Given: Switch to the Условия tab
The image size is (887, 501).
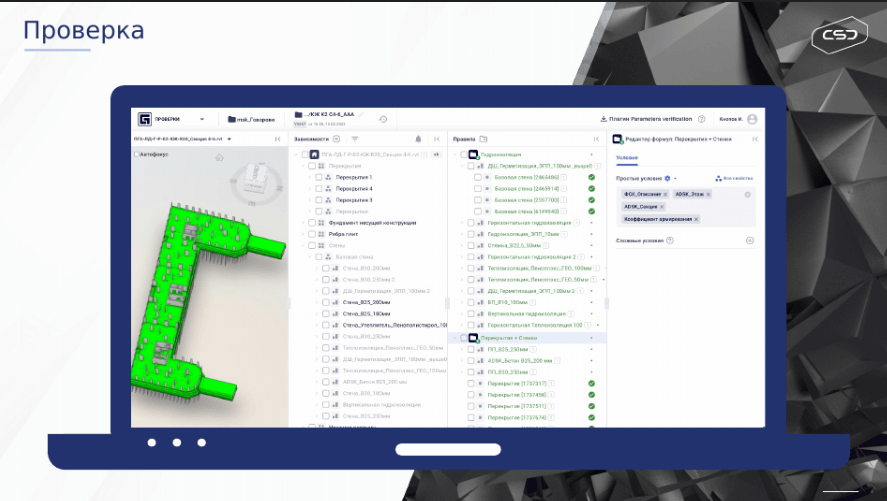Looking at the screenshot, I should (x=626, y=158).
